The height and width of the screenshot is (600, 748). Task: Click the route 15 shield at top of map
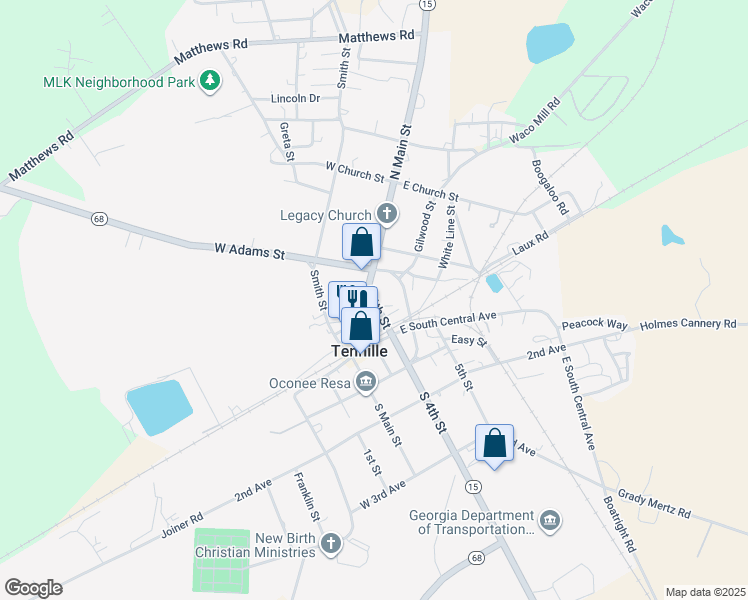(x=426, y=4)
